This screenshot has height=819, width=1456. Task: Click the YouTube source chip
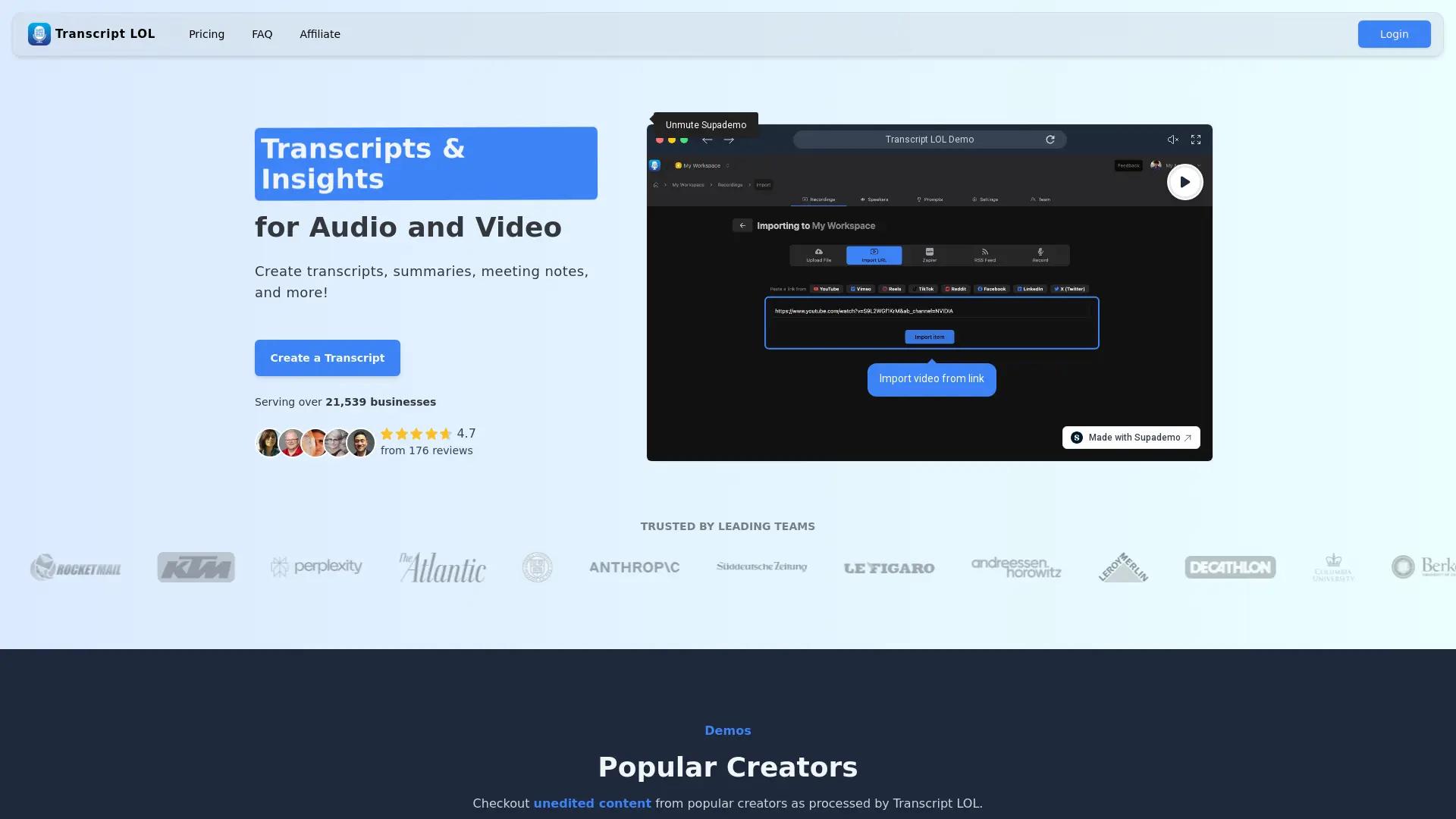[x=826, y=289]
